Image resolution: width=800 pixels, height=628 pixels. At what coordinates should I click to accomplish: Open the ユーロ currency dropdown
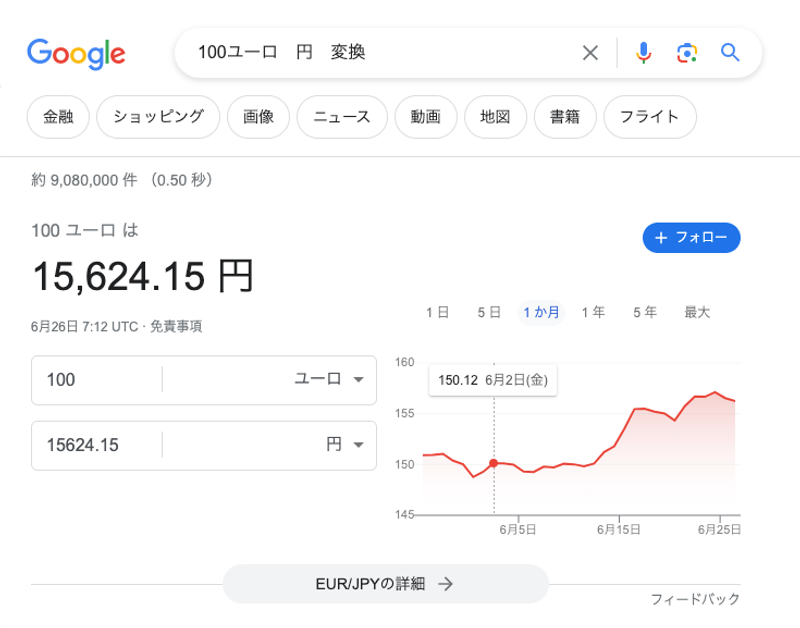(x=328, y=379)
